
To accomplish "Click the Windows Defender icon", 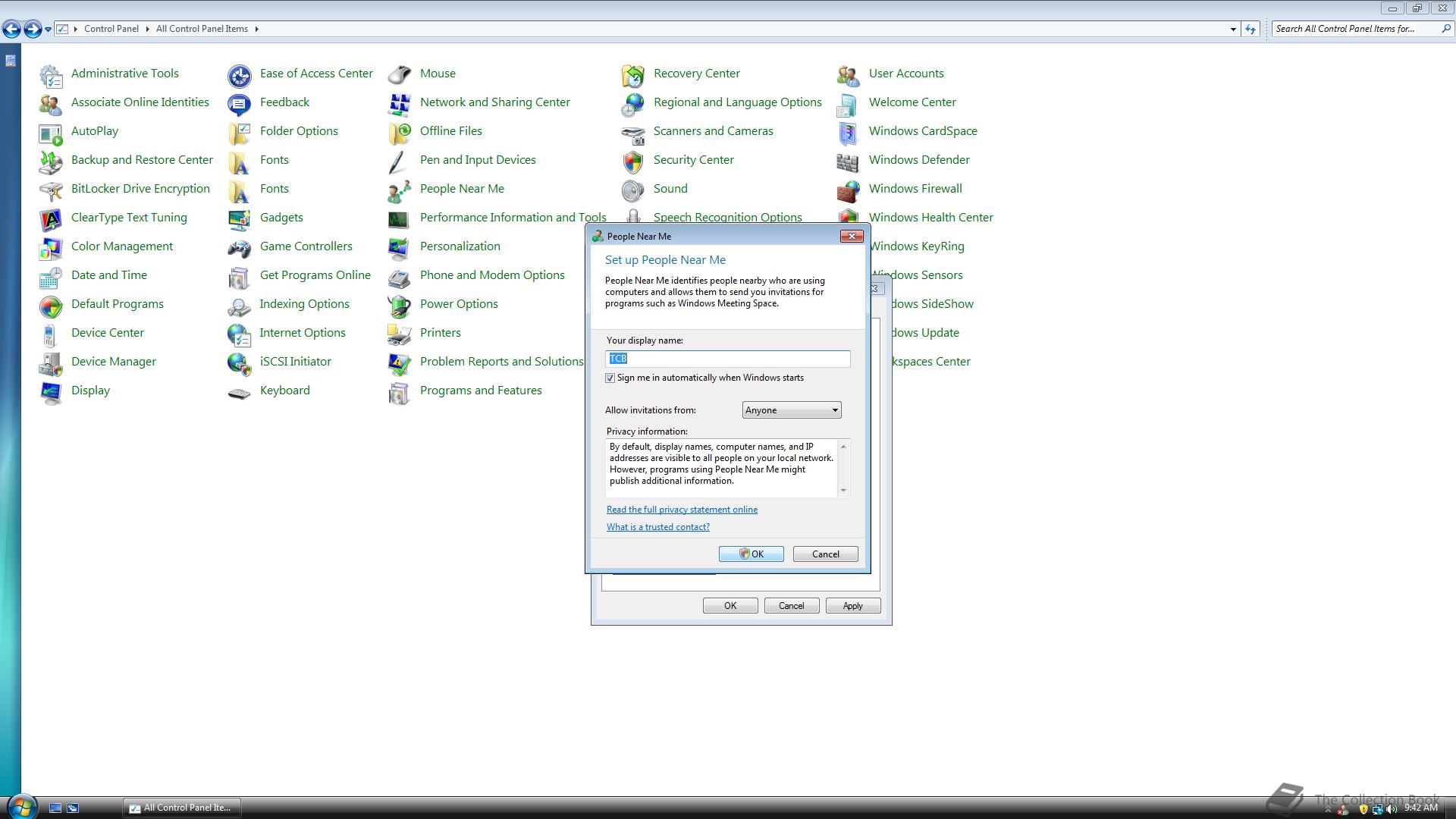I will coord(849,162).
